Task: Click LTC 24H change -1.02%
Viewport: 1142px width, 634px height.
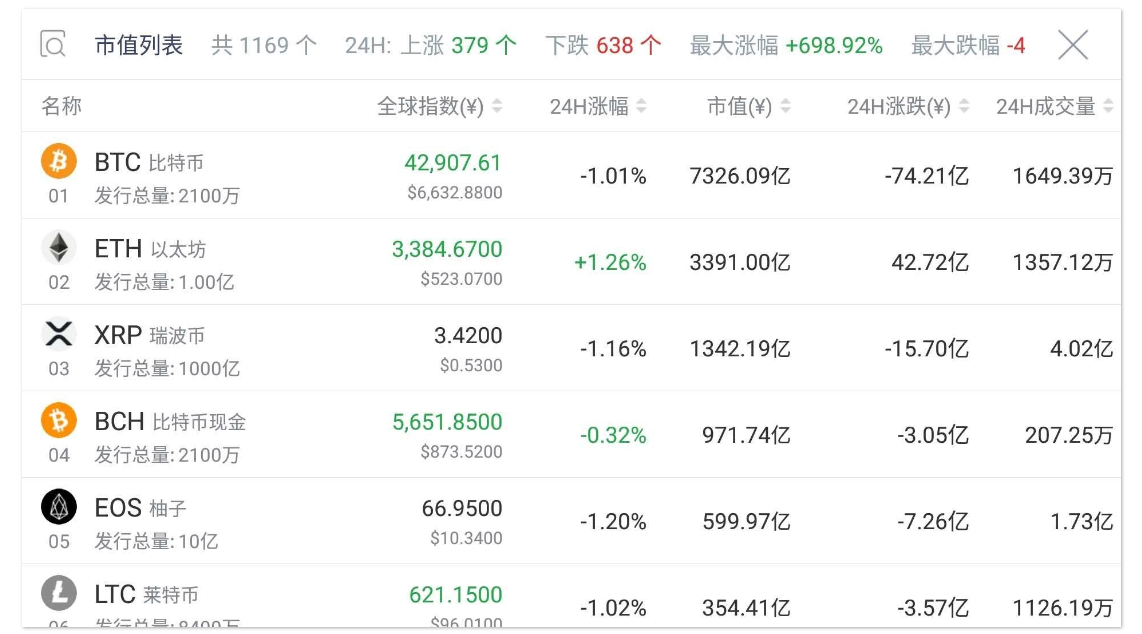Action: point(613,608)
